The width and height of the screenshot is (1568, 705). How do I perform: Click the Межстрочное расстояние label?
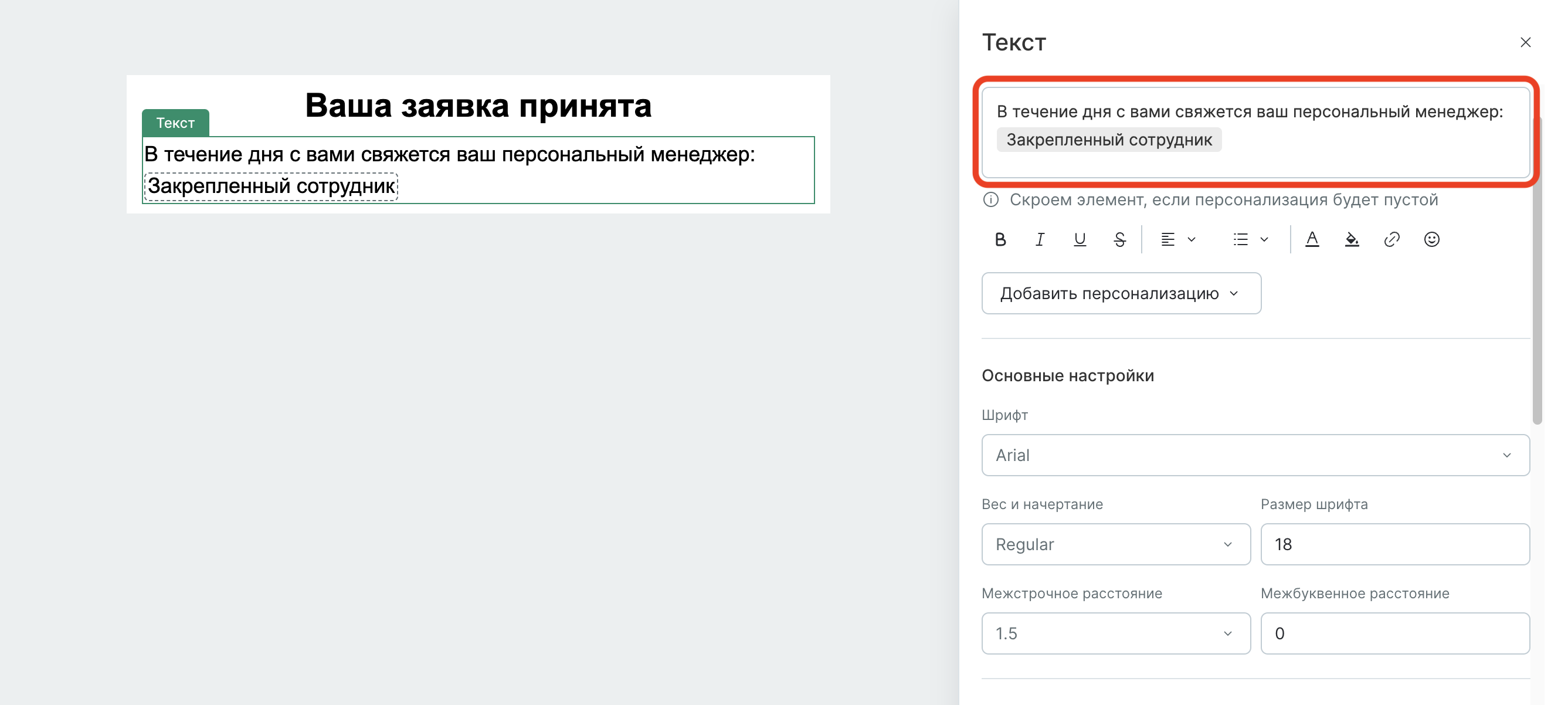pyautogui.click(x=1072, y=593)
